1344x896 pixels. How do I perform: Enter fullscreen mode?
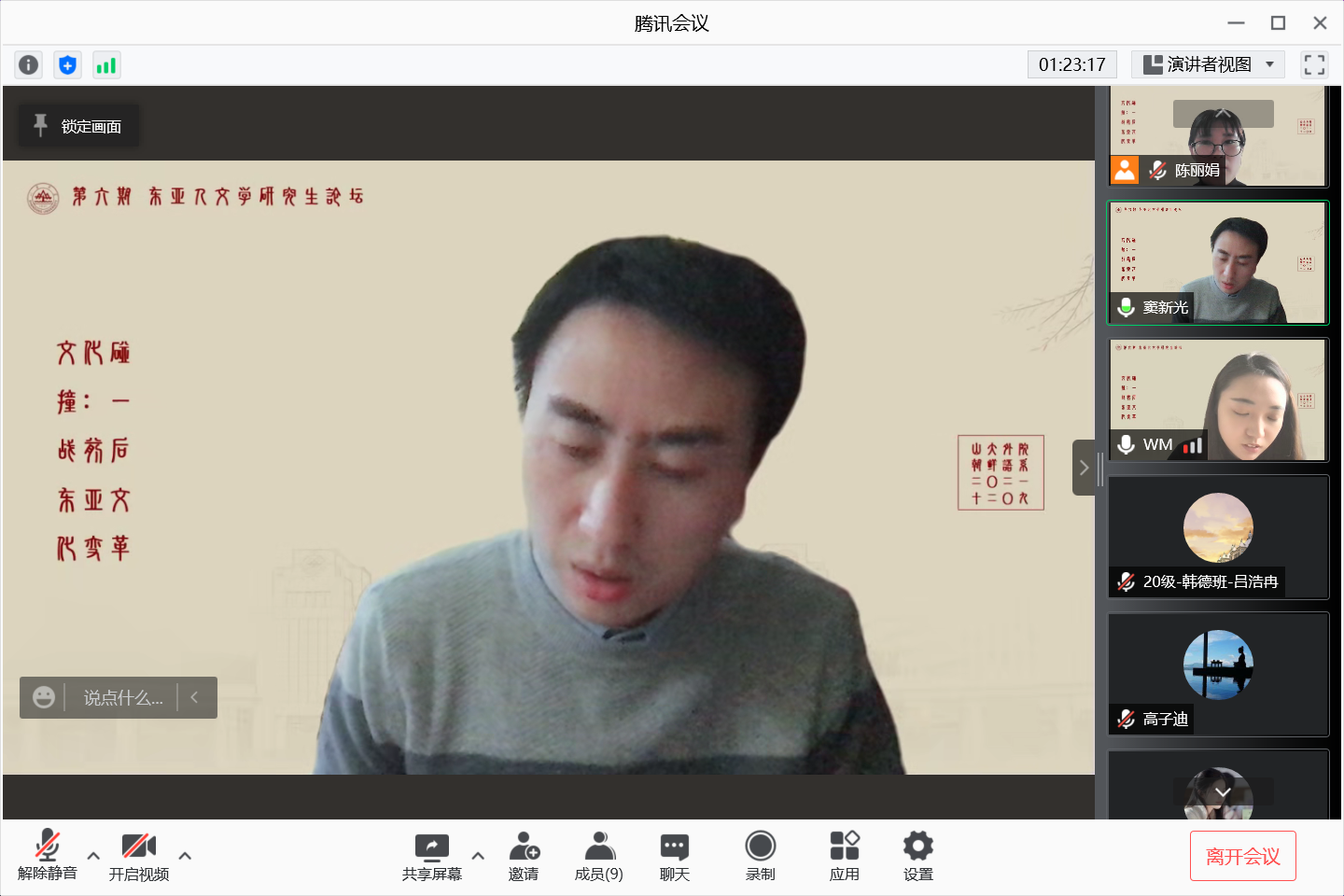coord(1314,64)
